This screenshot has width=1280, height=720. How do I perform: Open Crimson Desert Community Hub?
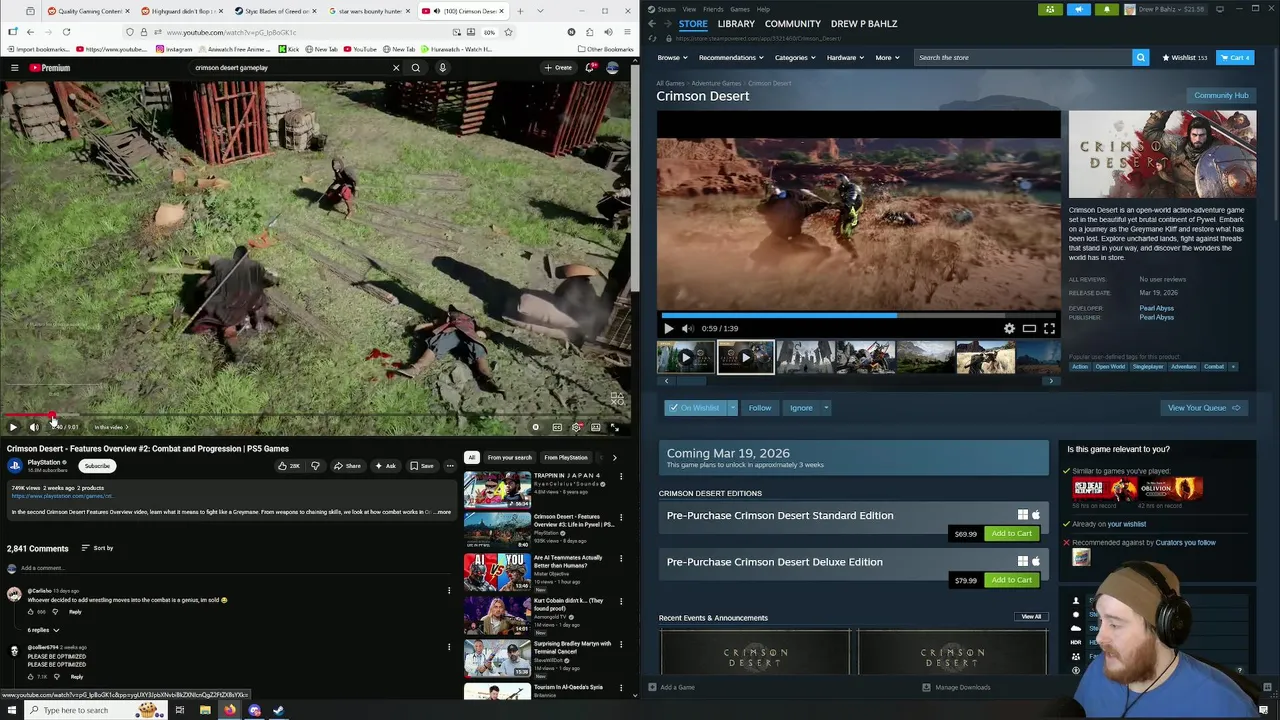(1221, 96)
